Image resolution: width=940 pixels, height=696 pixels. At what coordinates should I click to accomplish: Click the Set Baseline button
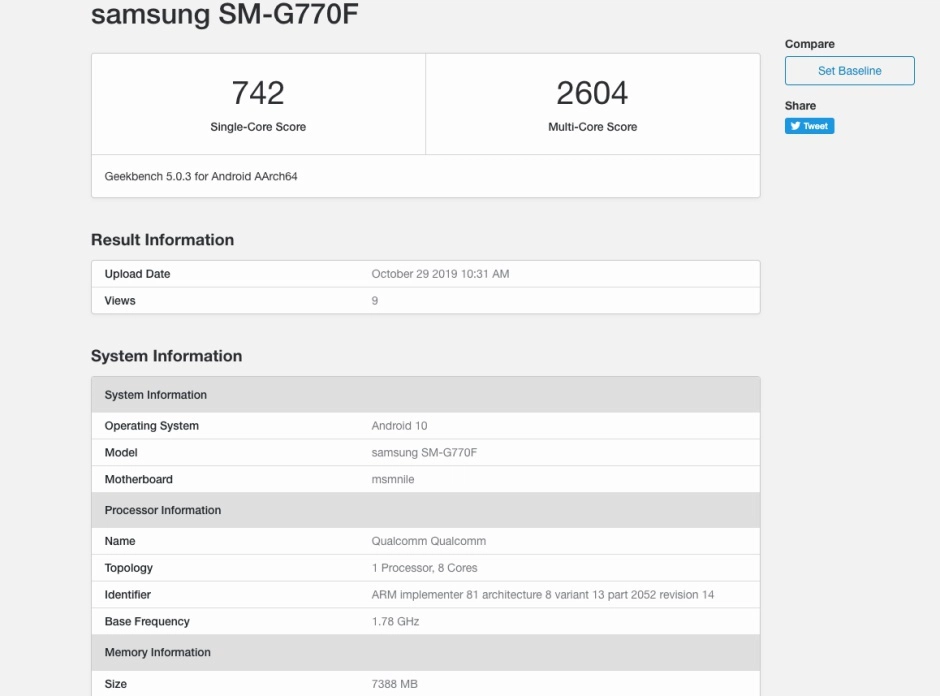pos(849,71)
